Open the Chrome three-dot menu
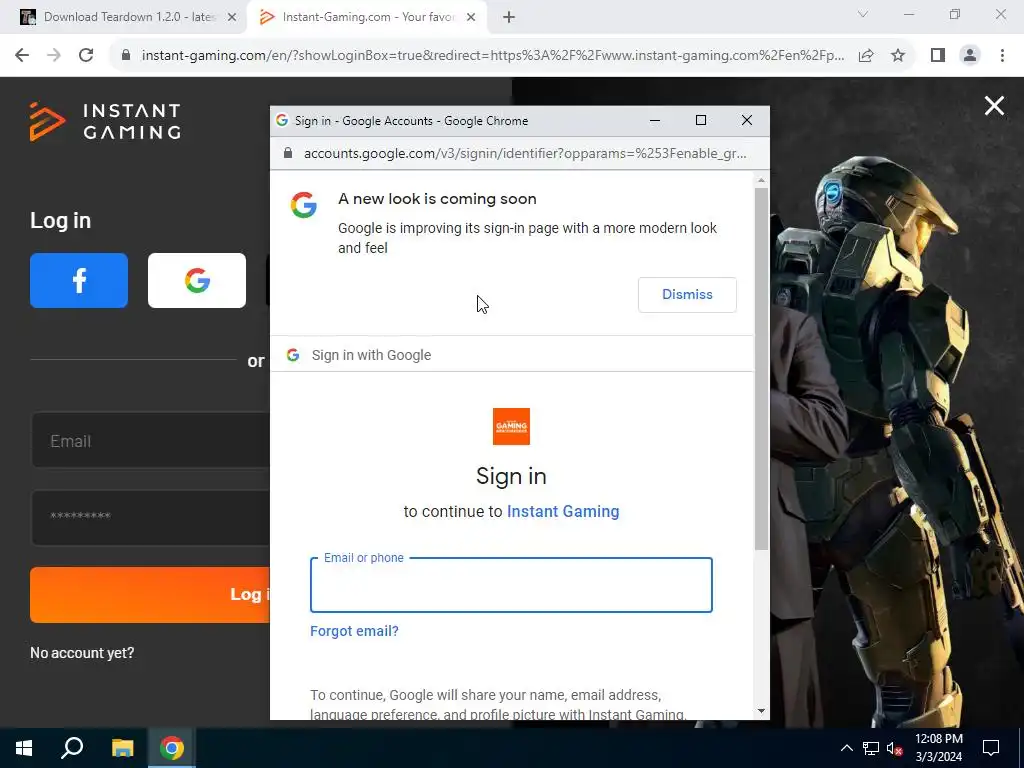The width and height of the screenshot is (1024, 768). (x=1002, y=56)
